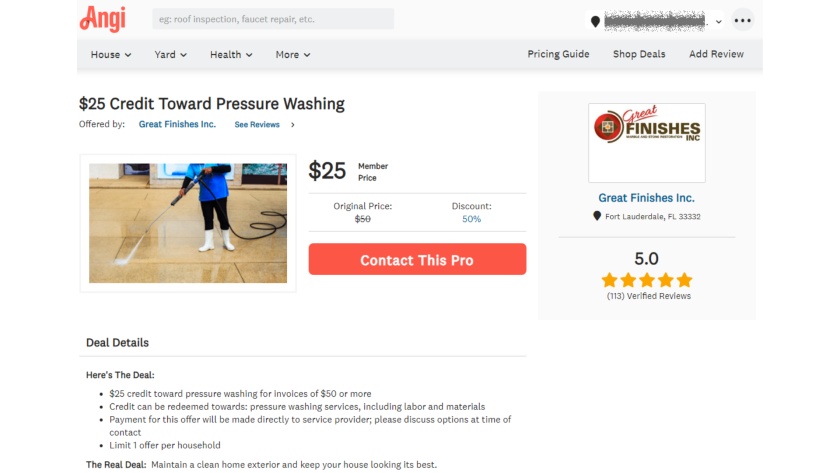Select Add Review
The image size is (840, 473).
716,54
